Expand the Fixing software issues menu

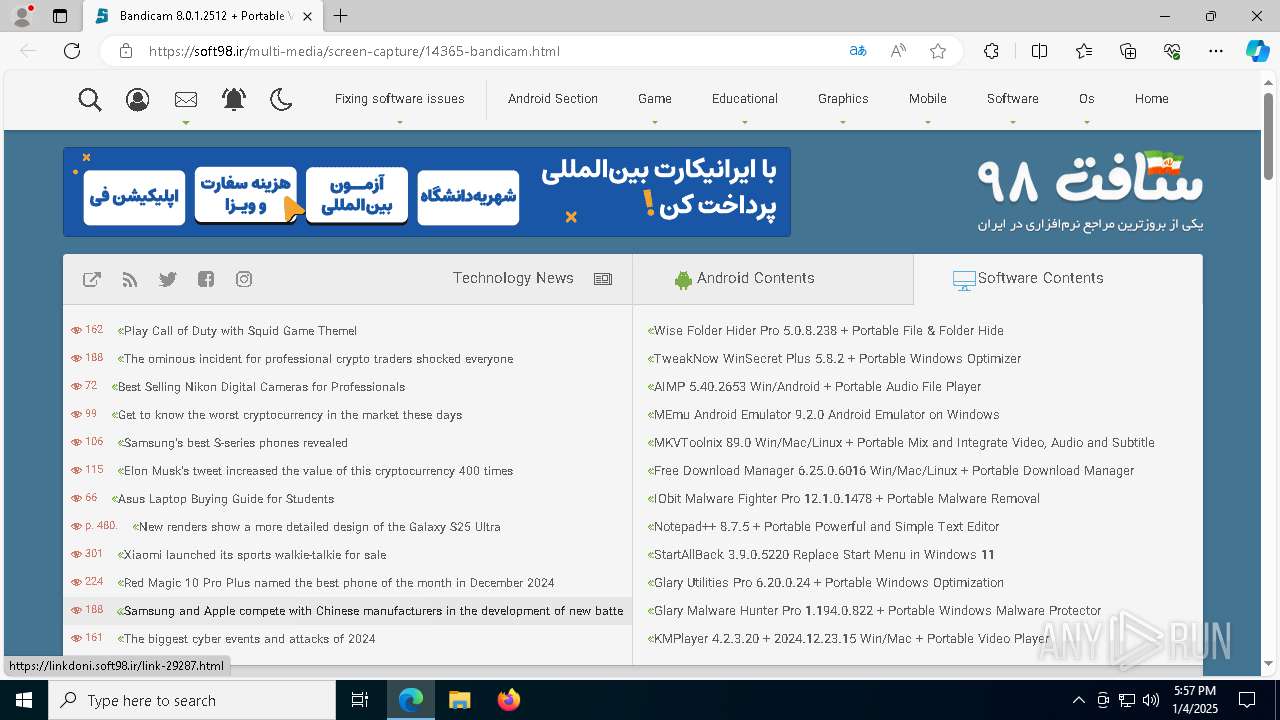399,99
